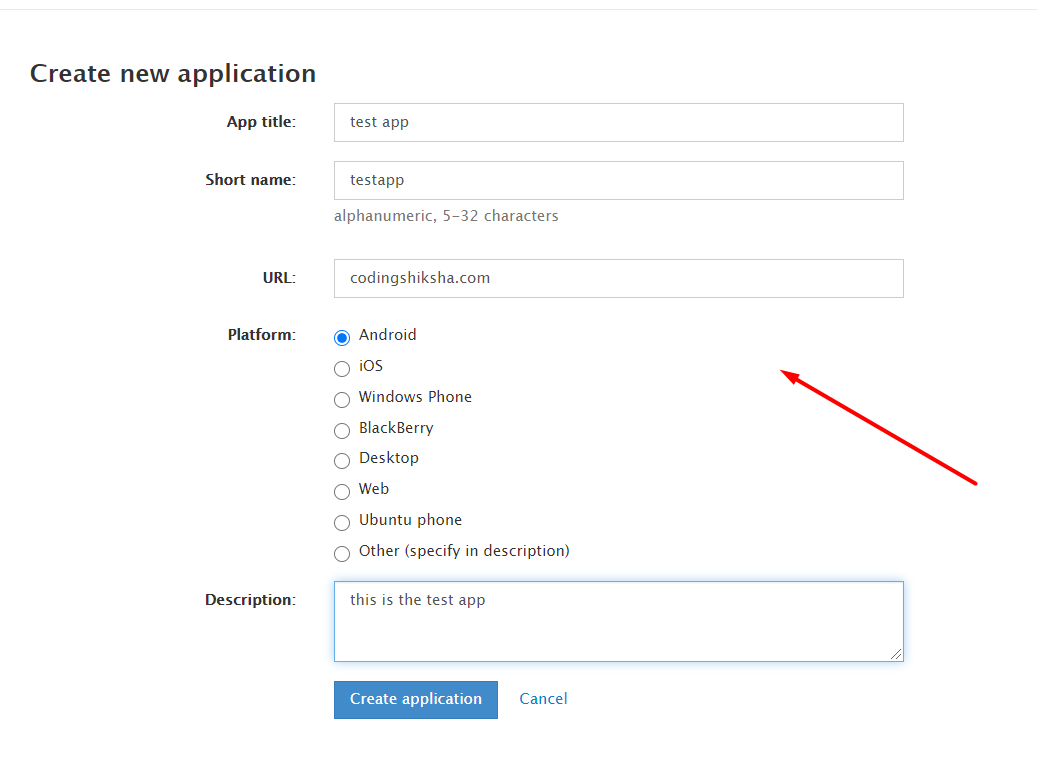The height and width of the screenshot is (781, 1037).
Task: Choose the Web platform radio button
Action: pyautogui.click(x=342, y=491)
